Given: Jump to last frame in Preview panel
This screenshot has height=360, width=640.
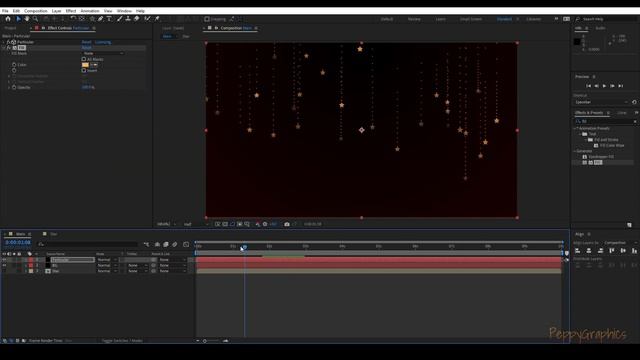Looking at the screenshot, I should pyautogui.click(x=621, y=86).
